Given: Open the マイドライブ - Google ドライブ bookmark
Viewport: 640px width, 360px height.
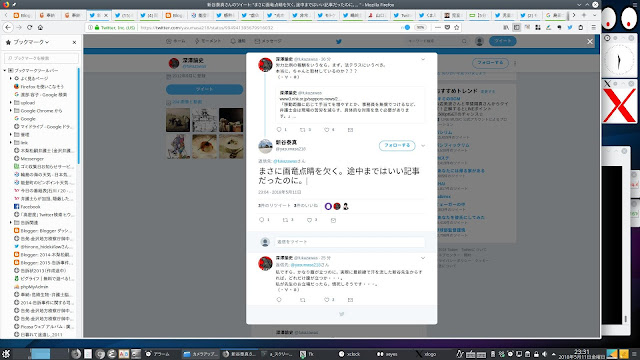Looking at the screenshot, I should [44, 127].
